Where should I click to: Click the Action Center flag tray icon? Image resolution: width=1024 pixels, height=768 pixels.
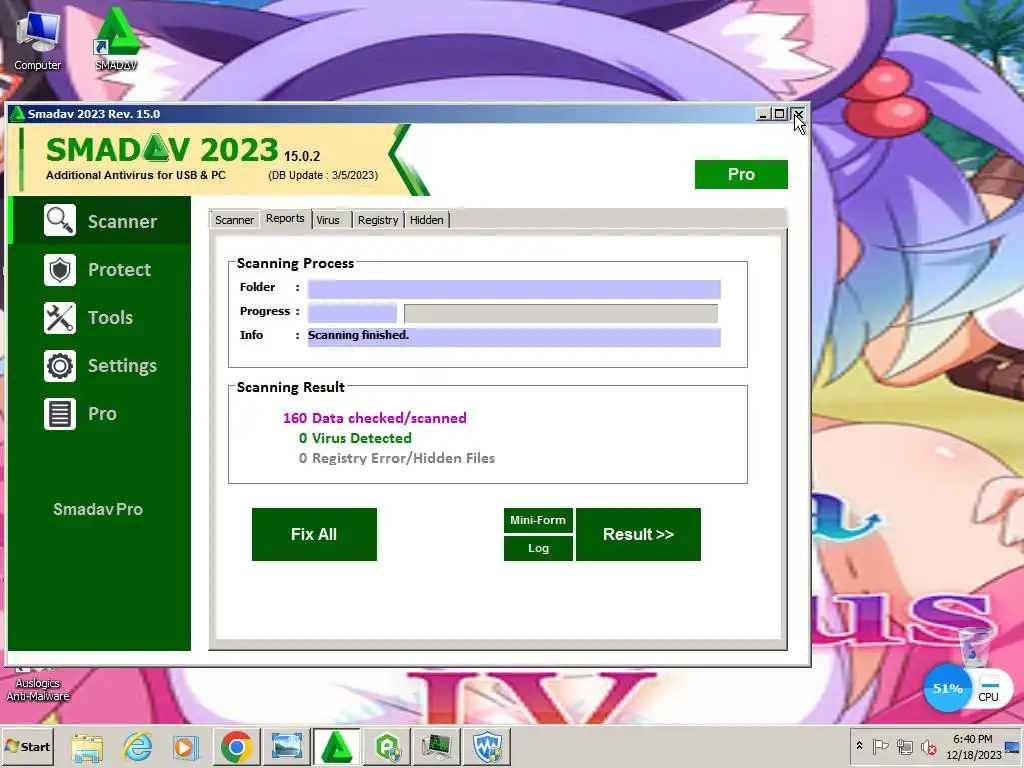coord(880,746)
